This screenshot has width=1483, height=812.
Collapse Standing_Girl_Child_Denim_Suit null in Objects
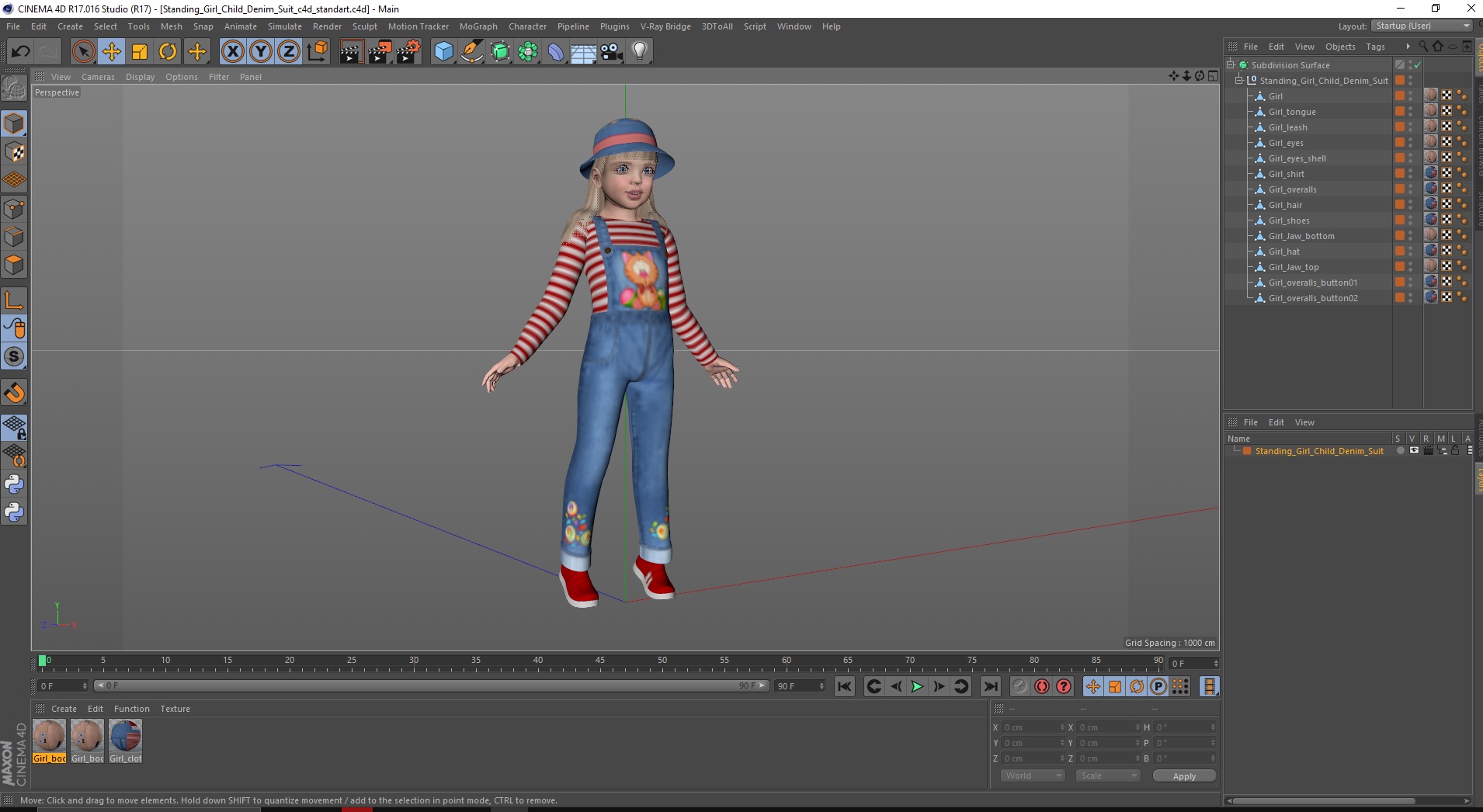click(x=1239, y=81)
